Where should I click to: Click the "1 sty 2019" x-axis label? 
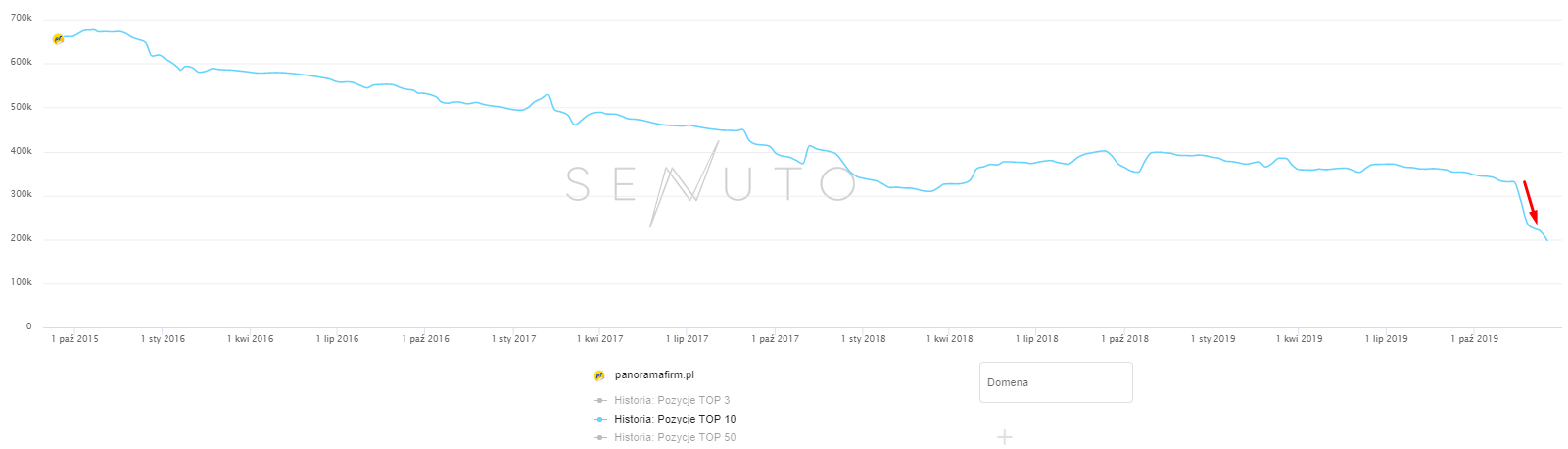coord(1212,339)
